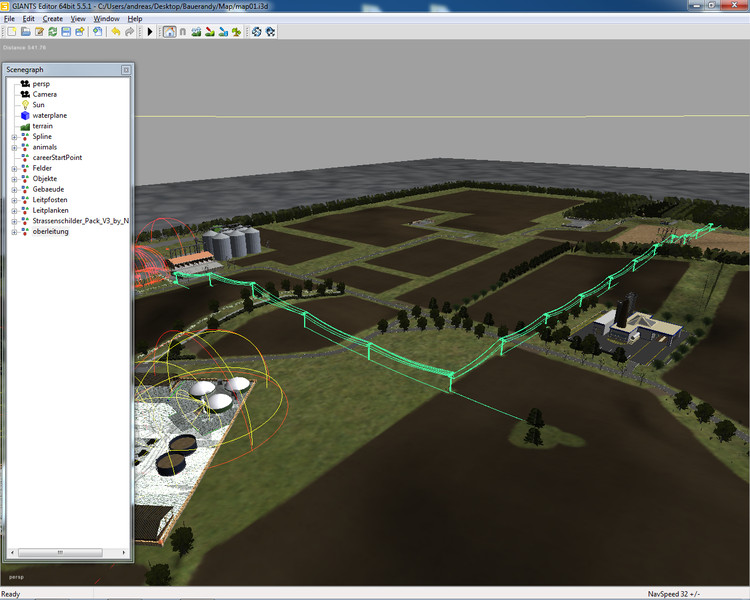
Task: Select the Gebaeude text label
Action: point(48,189)
